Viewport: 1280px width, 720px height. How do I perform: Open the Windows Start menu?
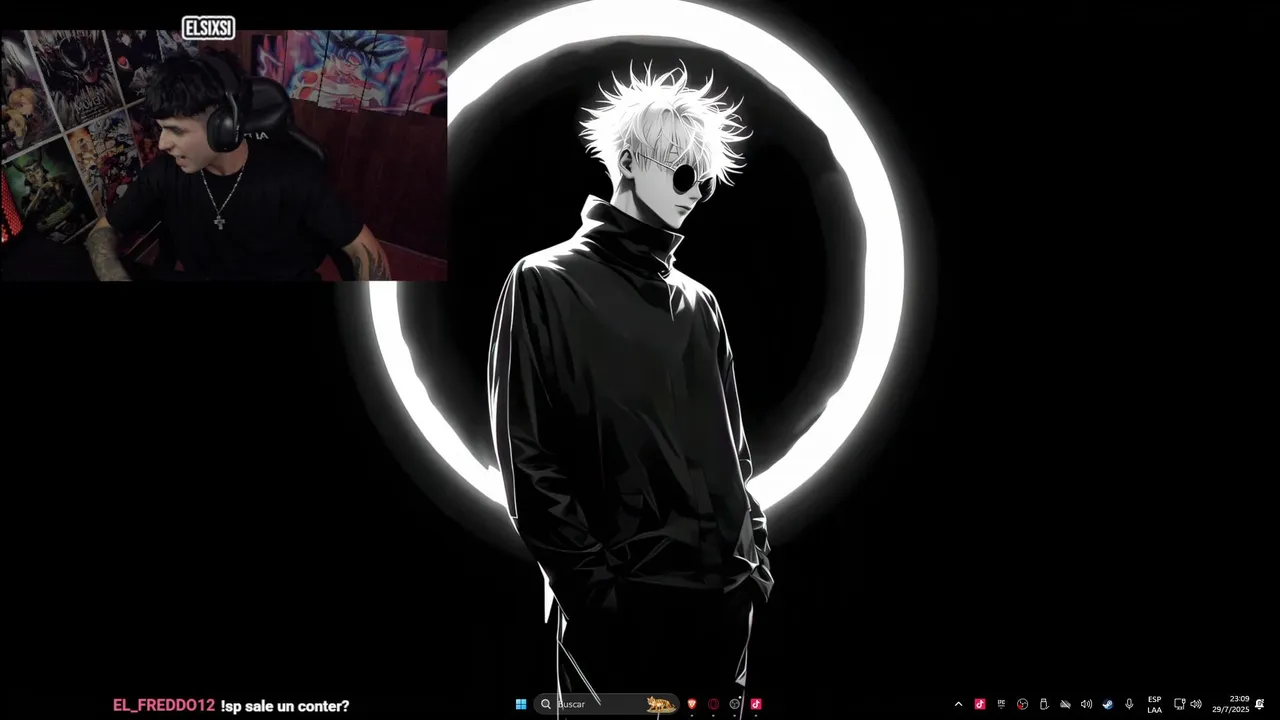(x=521, y=704)
